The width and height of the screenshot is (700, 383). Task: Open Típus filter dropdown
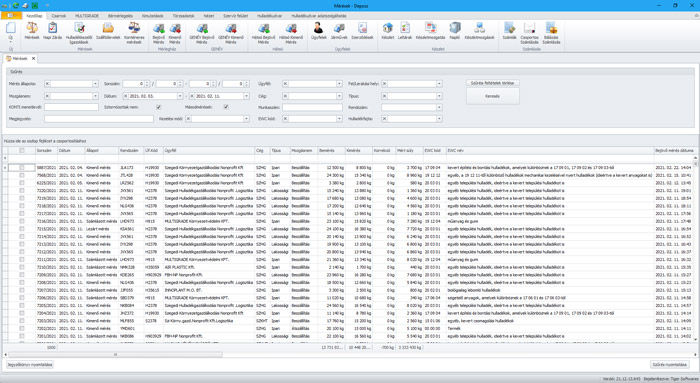click(x=439, y=96)
